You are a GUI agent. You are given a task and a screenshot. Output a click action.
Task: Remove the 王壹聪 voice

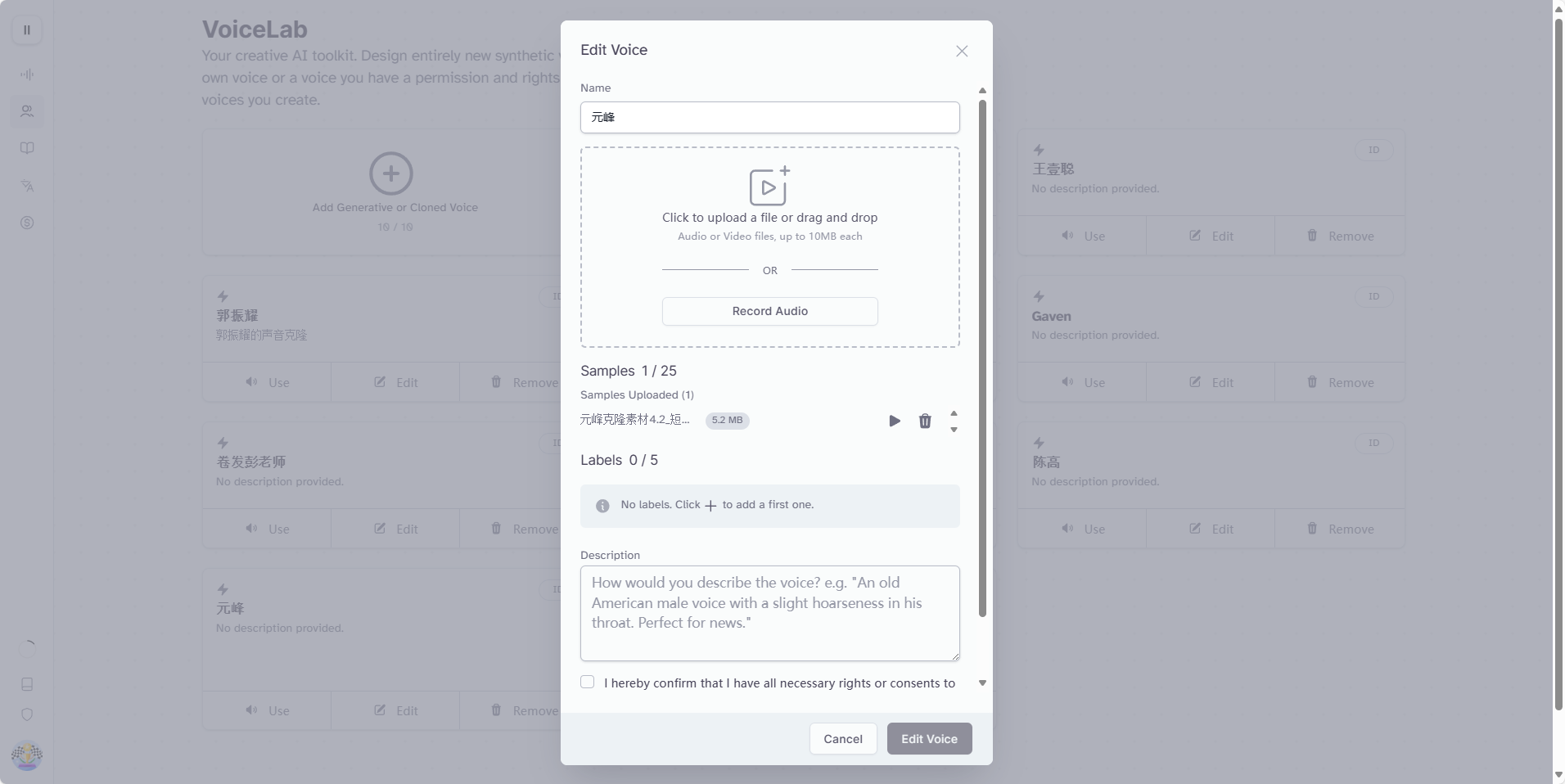1340,236
